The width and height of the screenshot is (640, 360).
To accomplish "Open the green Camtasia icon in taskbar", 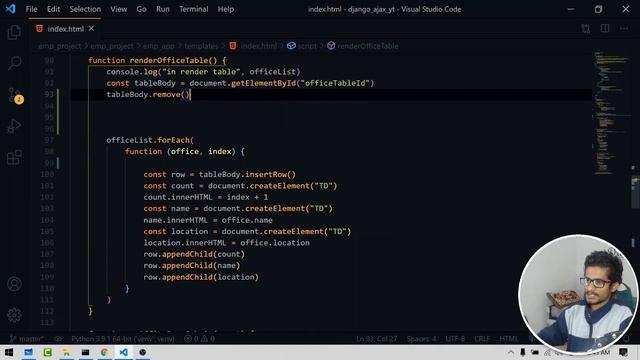I will point(47,352).
